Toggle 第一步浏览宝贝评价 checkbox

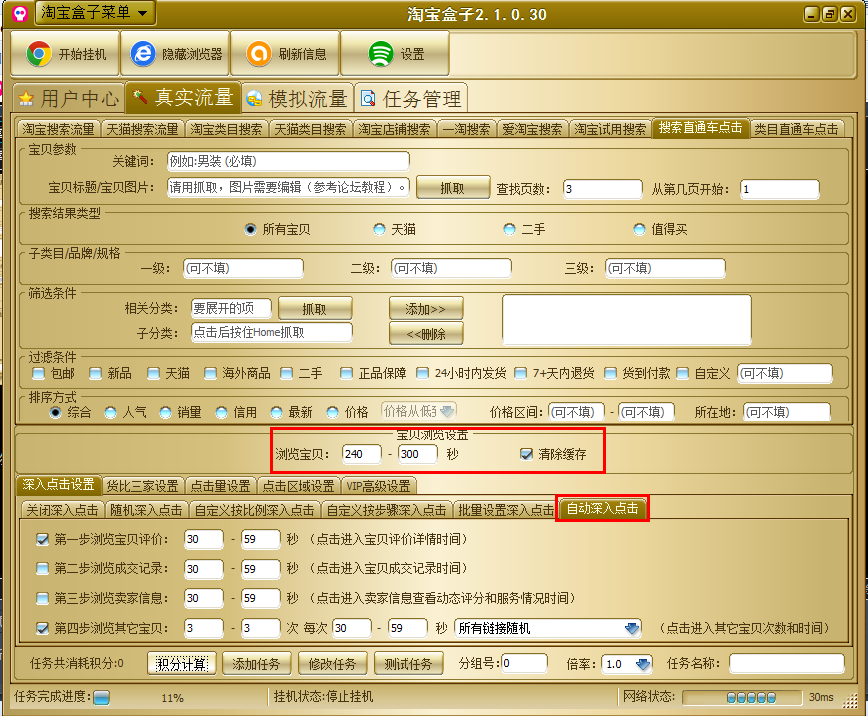coord(42,539)
